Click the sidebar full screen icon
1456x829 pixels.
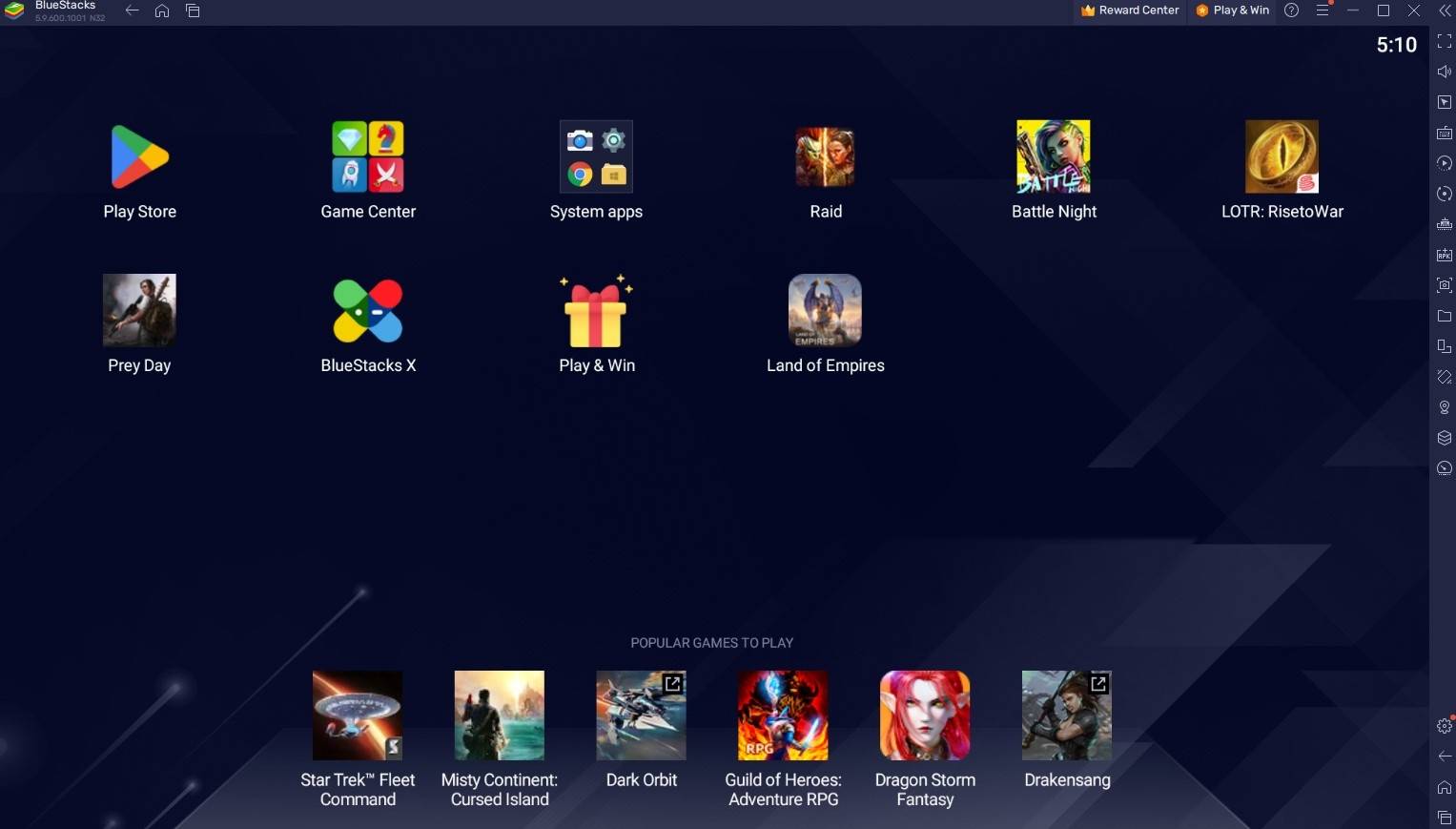[1445, 41]
